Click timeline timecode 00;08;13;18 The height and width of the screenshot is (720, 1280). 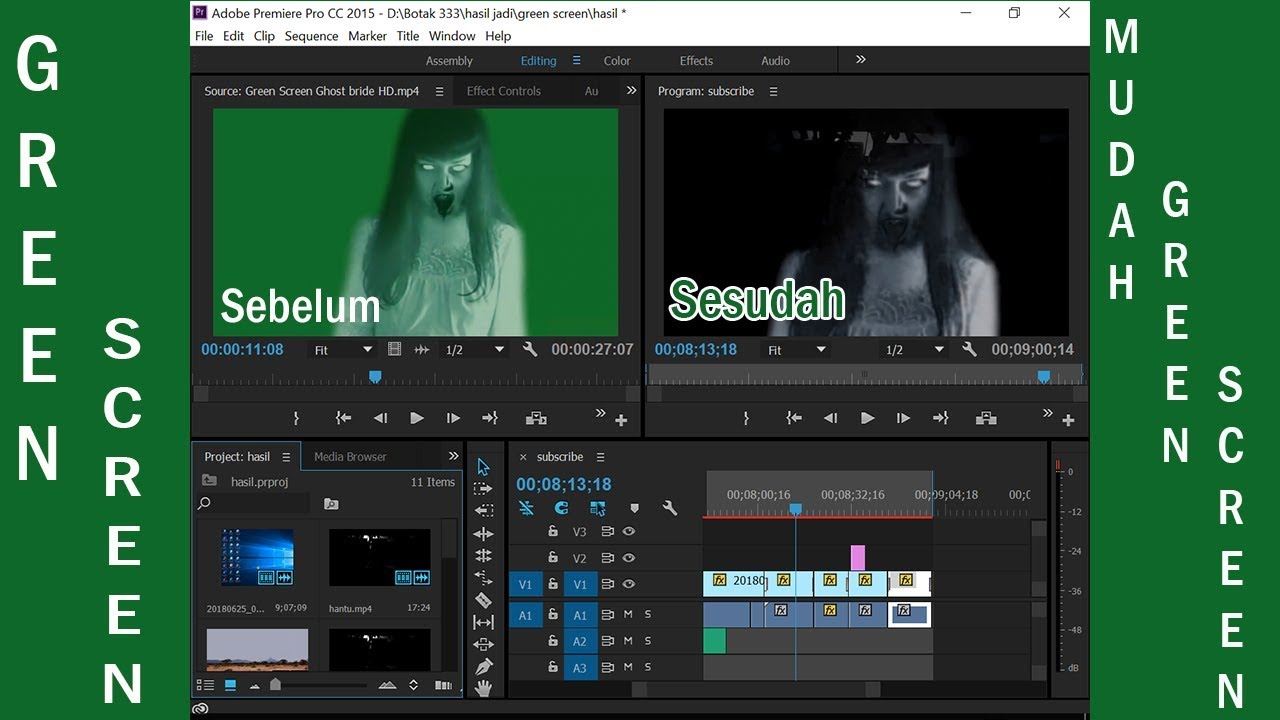564,484
